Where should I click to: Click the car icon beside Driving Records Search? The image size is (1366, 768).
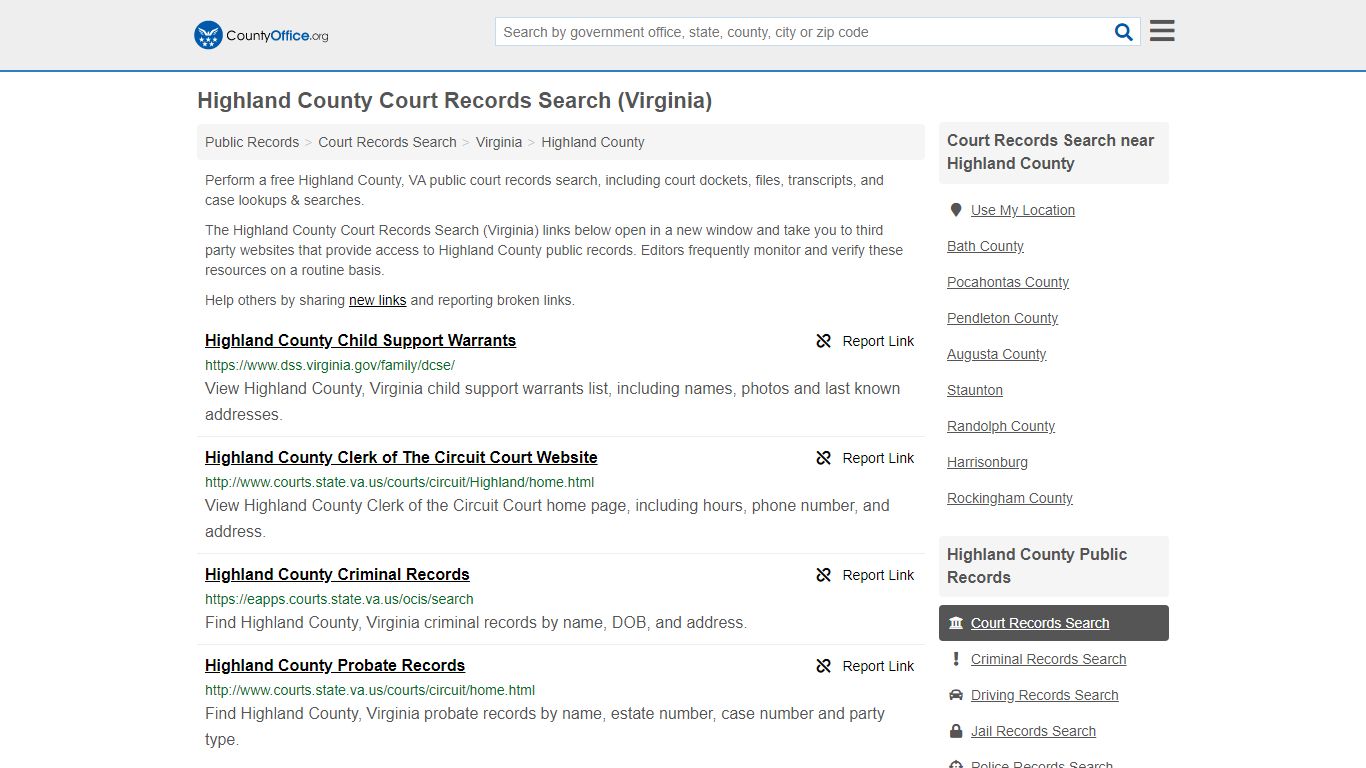pos(957,695)
